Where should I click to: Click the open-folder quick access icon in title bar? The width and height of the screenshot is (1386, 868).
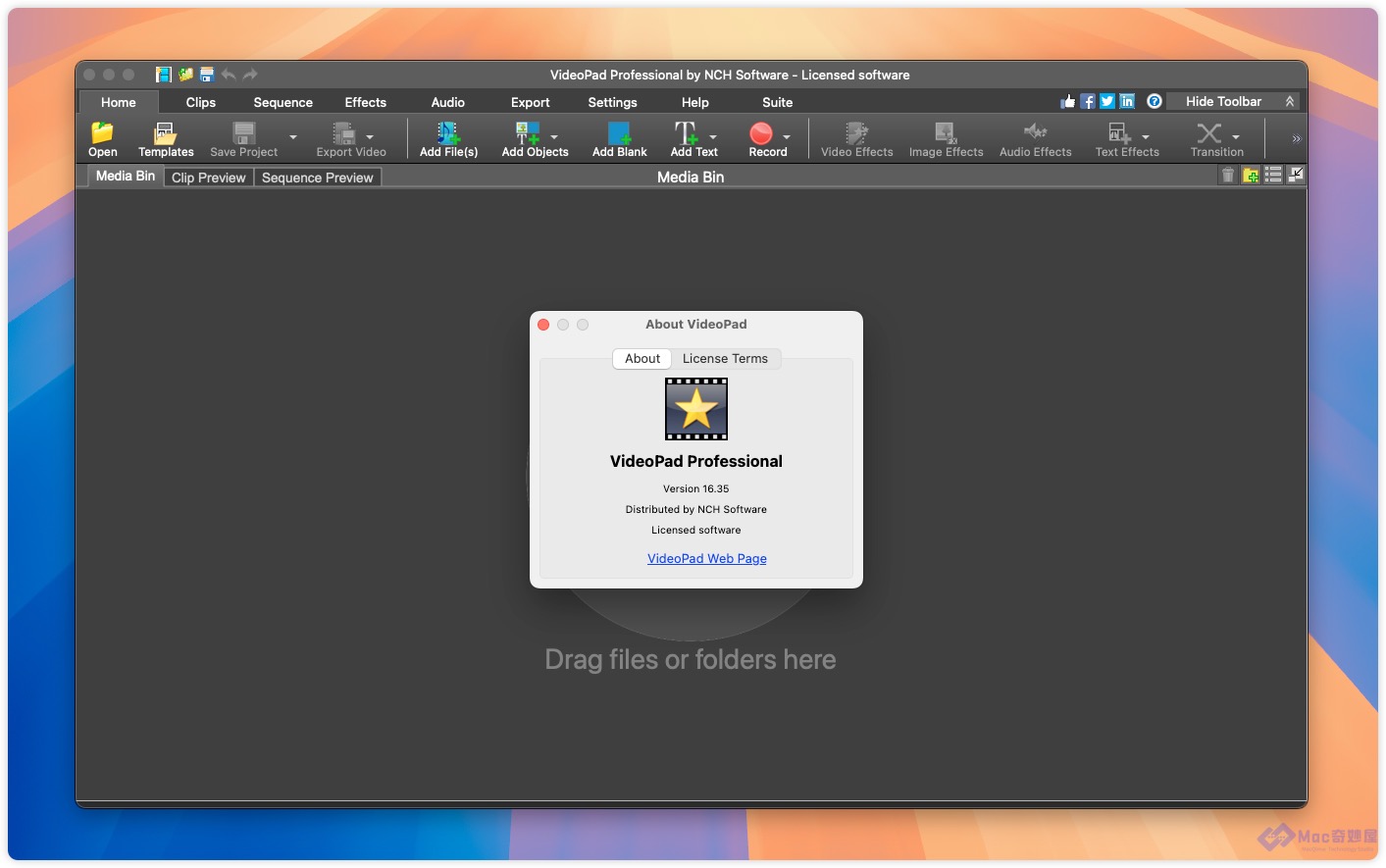coord(185,75)
